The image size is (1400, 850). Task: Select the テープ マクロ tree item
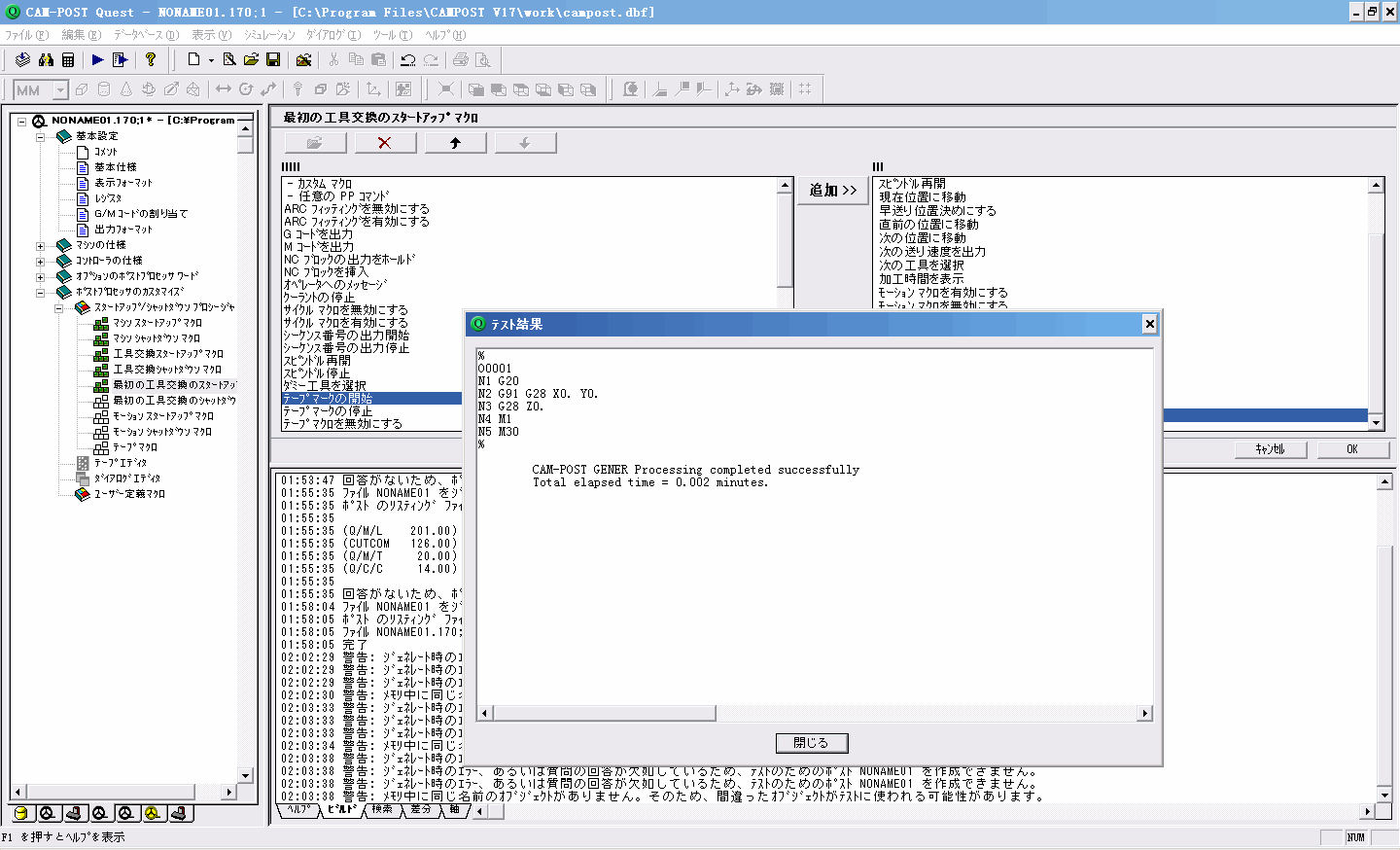point(134,447)
